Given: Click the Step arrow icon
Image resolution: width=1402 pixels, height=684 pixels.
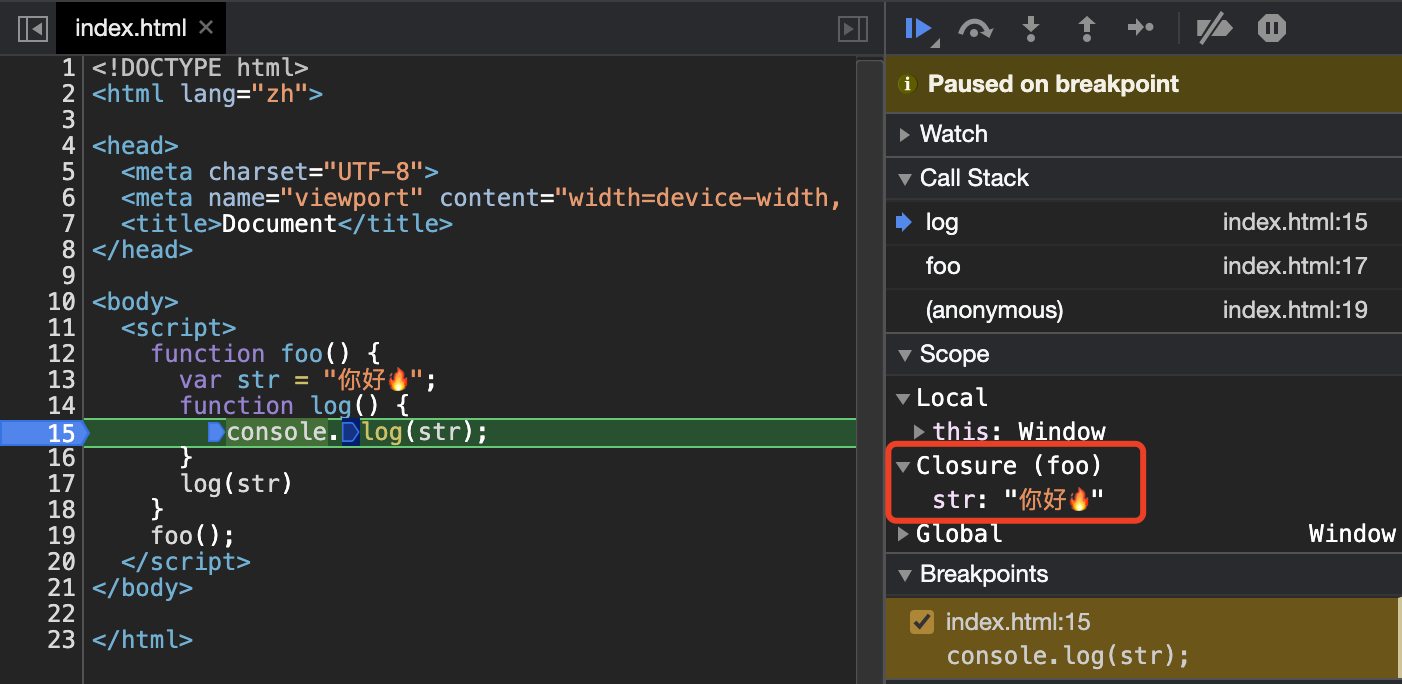Looking at the screenshot, I should point(1141,29).
